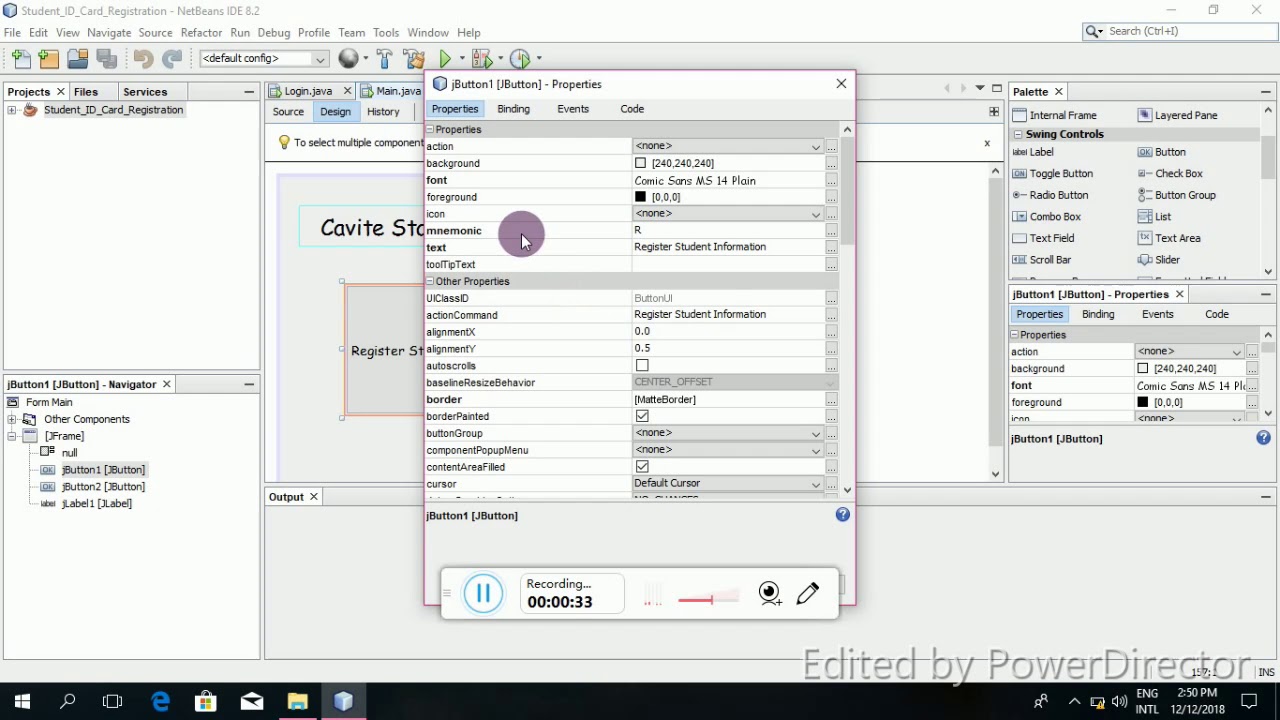Viewport: 1280px width, 720px height.
Task: Click ellipsis button for border property
Action: pos(831,400)
